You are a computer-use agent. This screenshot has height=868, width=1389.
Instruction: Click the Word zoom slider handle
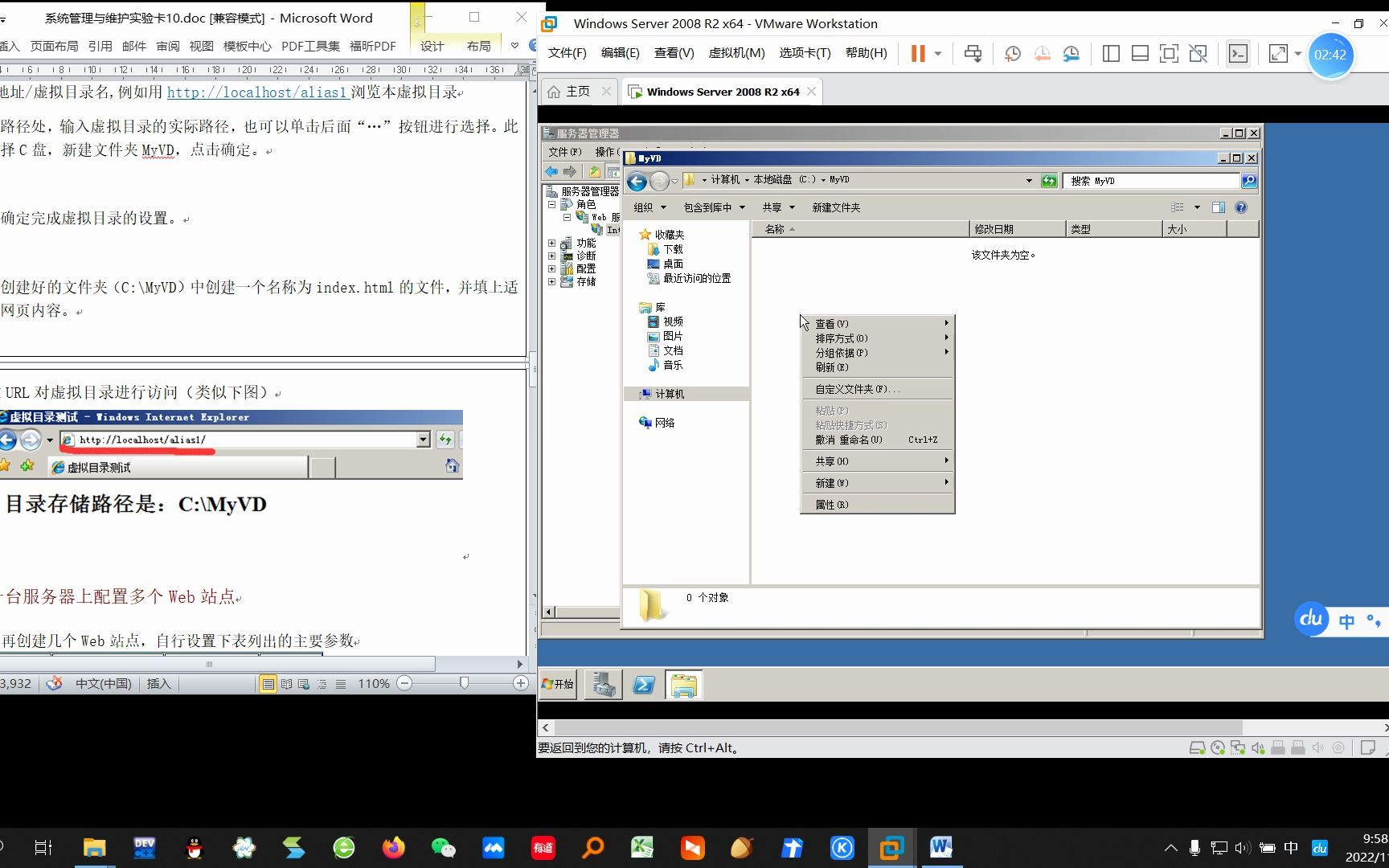tap(464, 683)
